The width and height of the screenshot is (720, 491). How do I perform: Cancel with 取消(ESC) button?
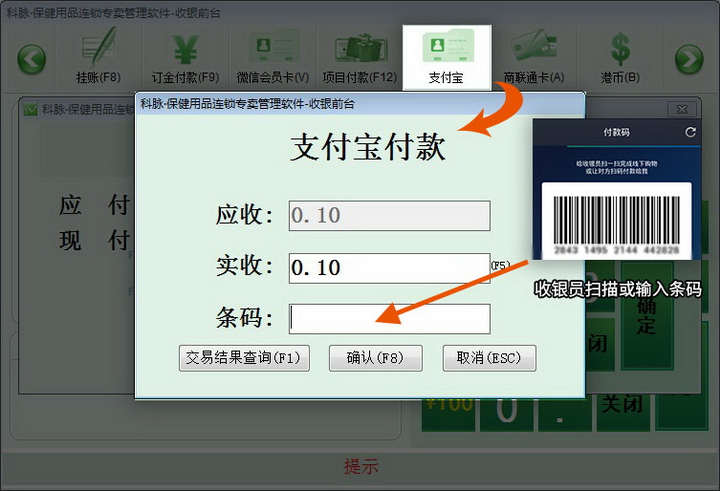pos(489,358)
